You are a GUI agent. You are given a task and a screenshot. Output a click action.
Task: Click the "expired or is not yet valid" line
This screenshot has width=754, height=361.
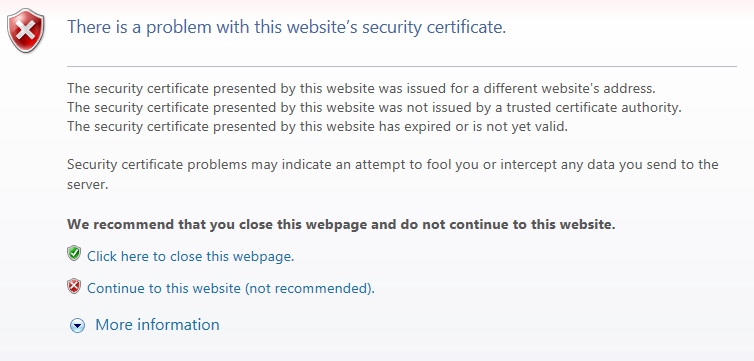click(318, 127)
